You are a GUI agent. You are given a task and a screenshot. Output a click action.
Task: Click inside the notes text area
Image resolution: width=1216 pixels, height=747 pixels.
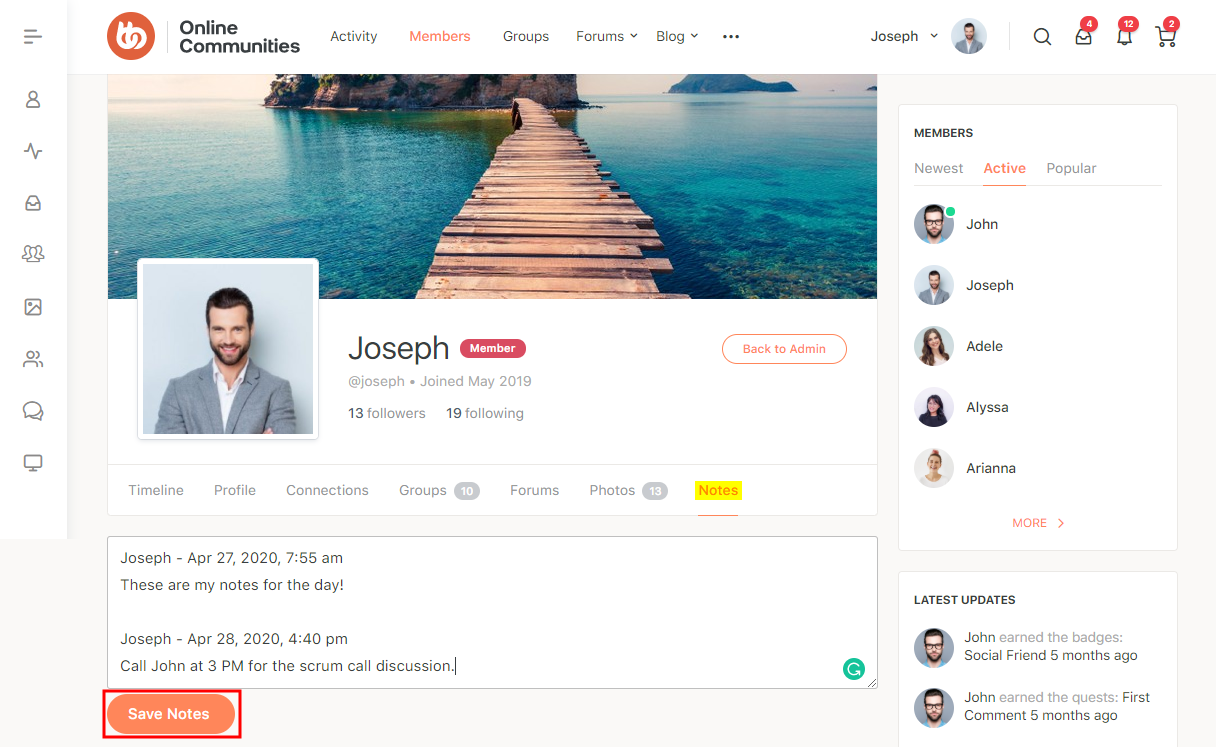(x=492, y=610)
